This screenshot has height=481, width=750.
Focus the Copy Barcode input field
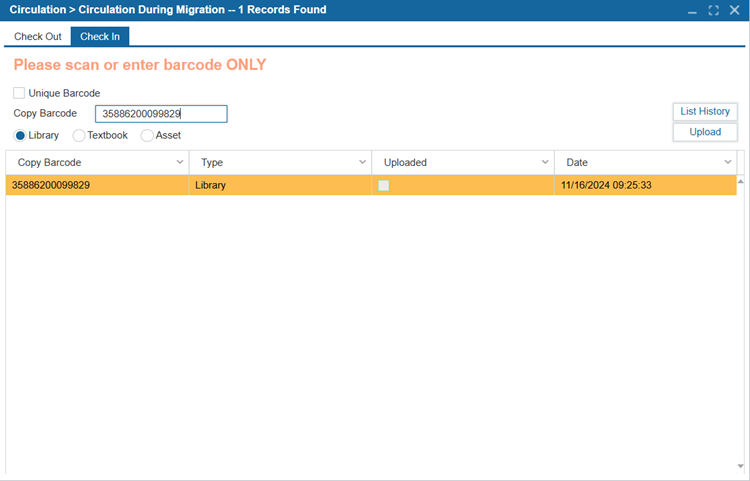point(161,114)
